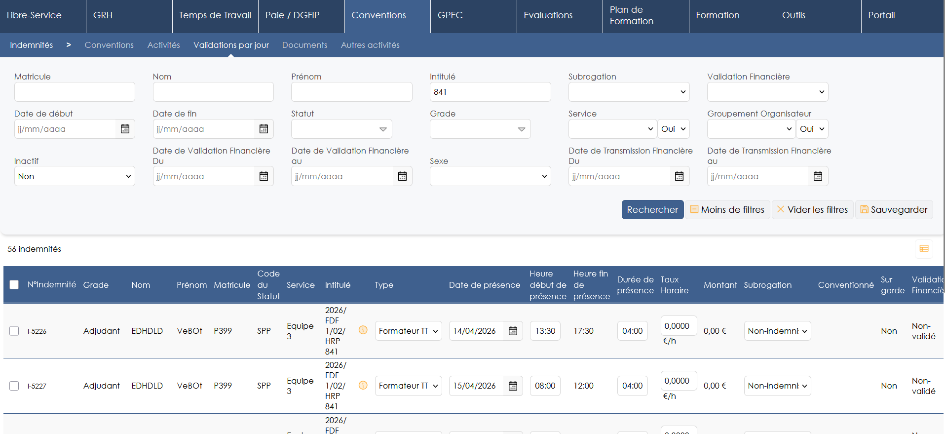Open the Subrogation Non-Indemnisé dropdown in row F5227
945x434 pixels.
[x=777, y=386]
